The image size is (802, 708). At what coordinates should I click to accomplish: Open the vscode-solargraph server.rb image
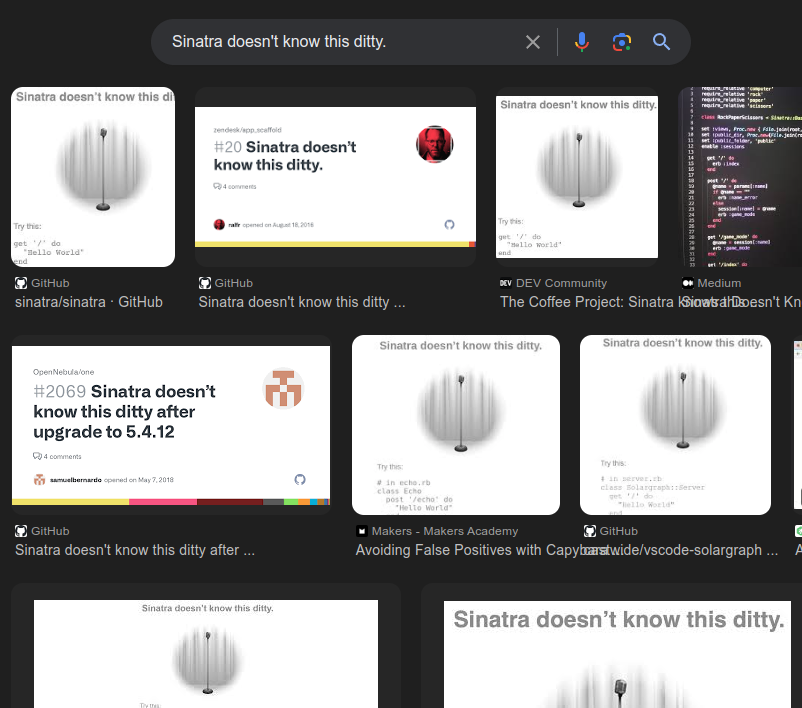(675, 425)
